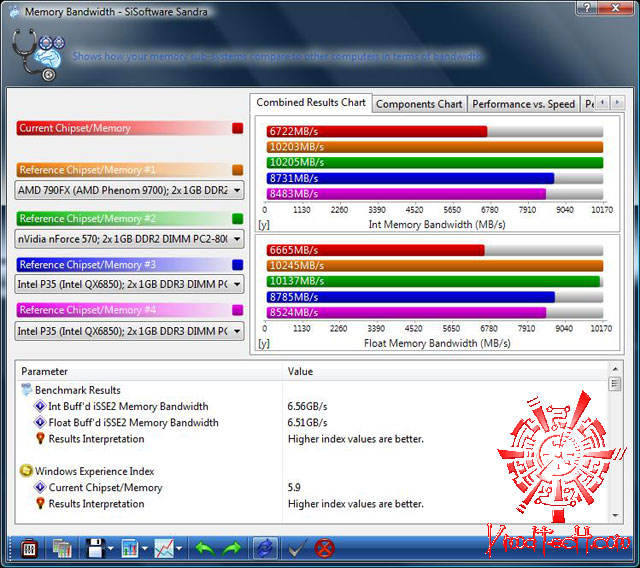The image size is (640, 568).
Task: Click the grey checkmark OK icon
Action: click(x=297, y=549)
